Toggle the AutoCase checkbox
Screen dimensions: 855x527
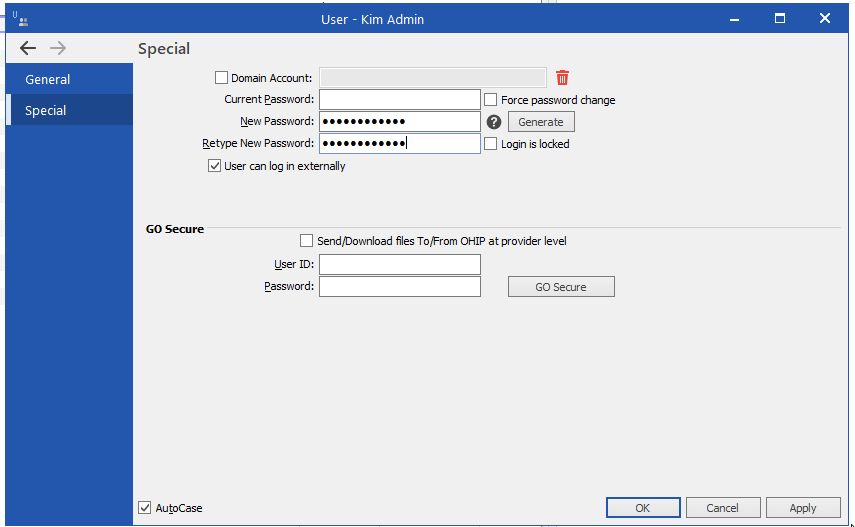tap(144, 508)
